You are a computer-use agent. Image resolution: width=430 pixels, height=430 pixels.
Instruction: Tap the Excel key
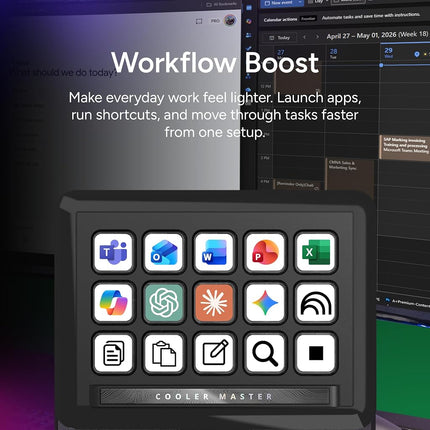(316, 252)
